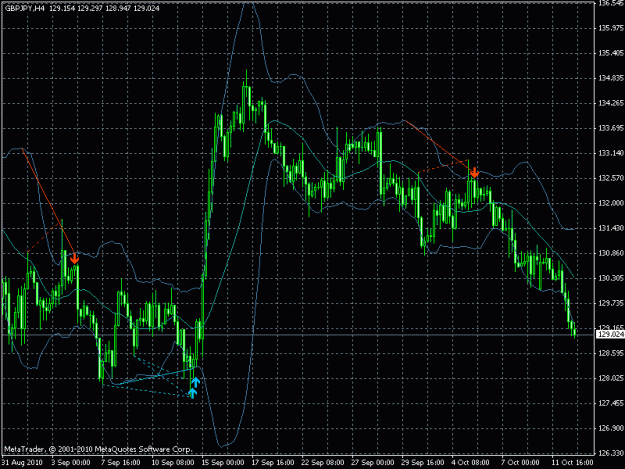The image size is (625, 469).
Task: Click the 128.025 price scale label
Action: (x=611, y=378)
